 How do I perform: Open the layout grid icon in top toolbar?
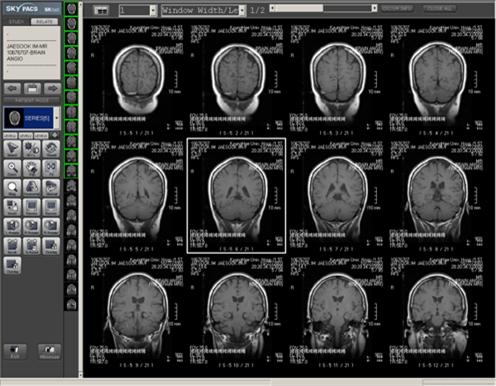pos(101,10)
